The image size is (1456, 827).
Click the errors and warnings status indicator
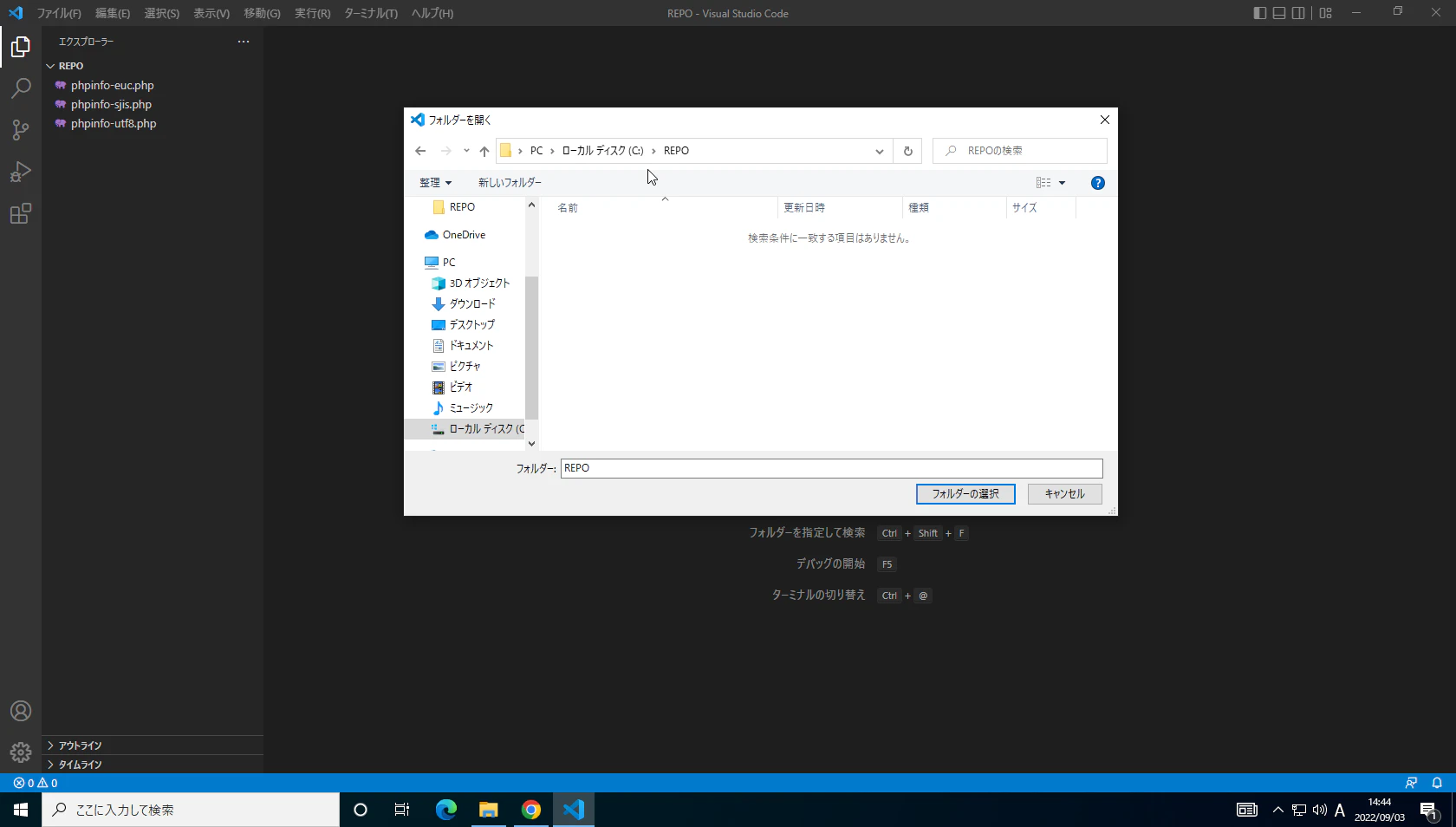tap(36, 783)
